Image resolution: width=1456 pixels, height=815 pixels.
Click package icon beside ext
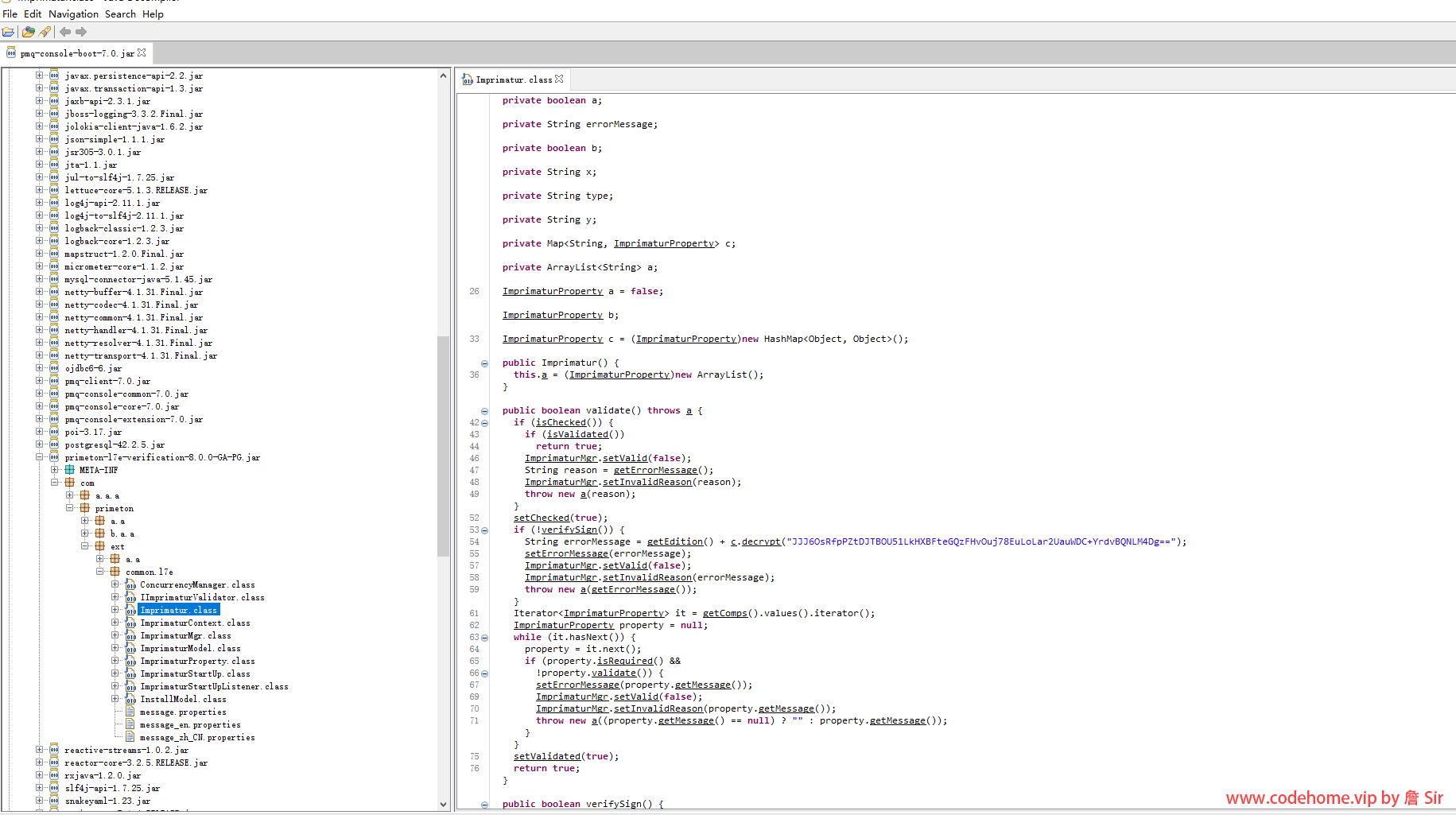pos(100,546)
